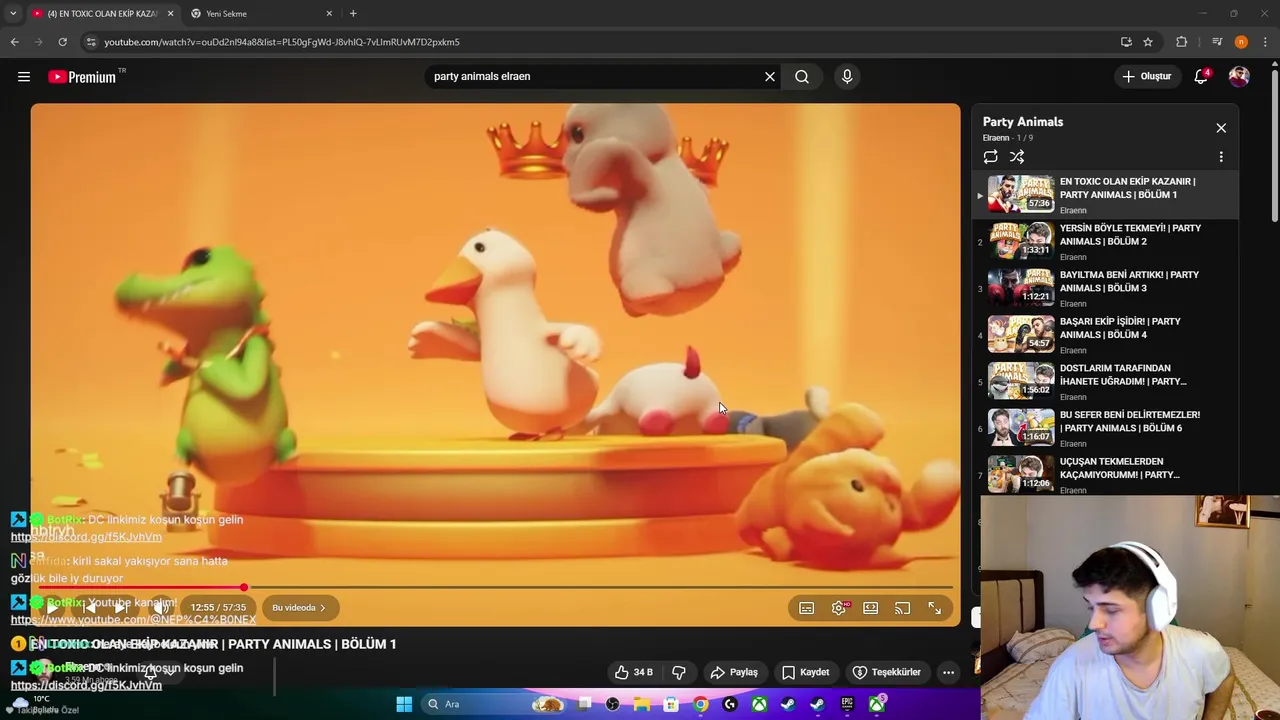Open Google Chrome taskbar icon
Viewport: 1280px width, 720px height.
[701, 704]
